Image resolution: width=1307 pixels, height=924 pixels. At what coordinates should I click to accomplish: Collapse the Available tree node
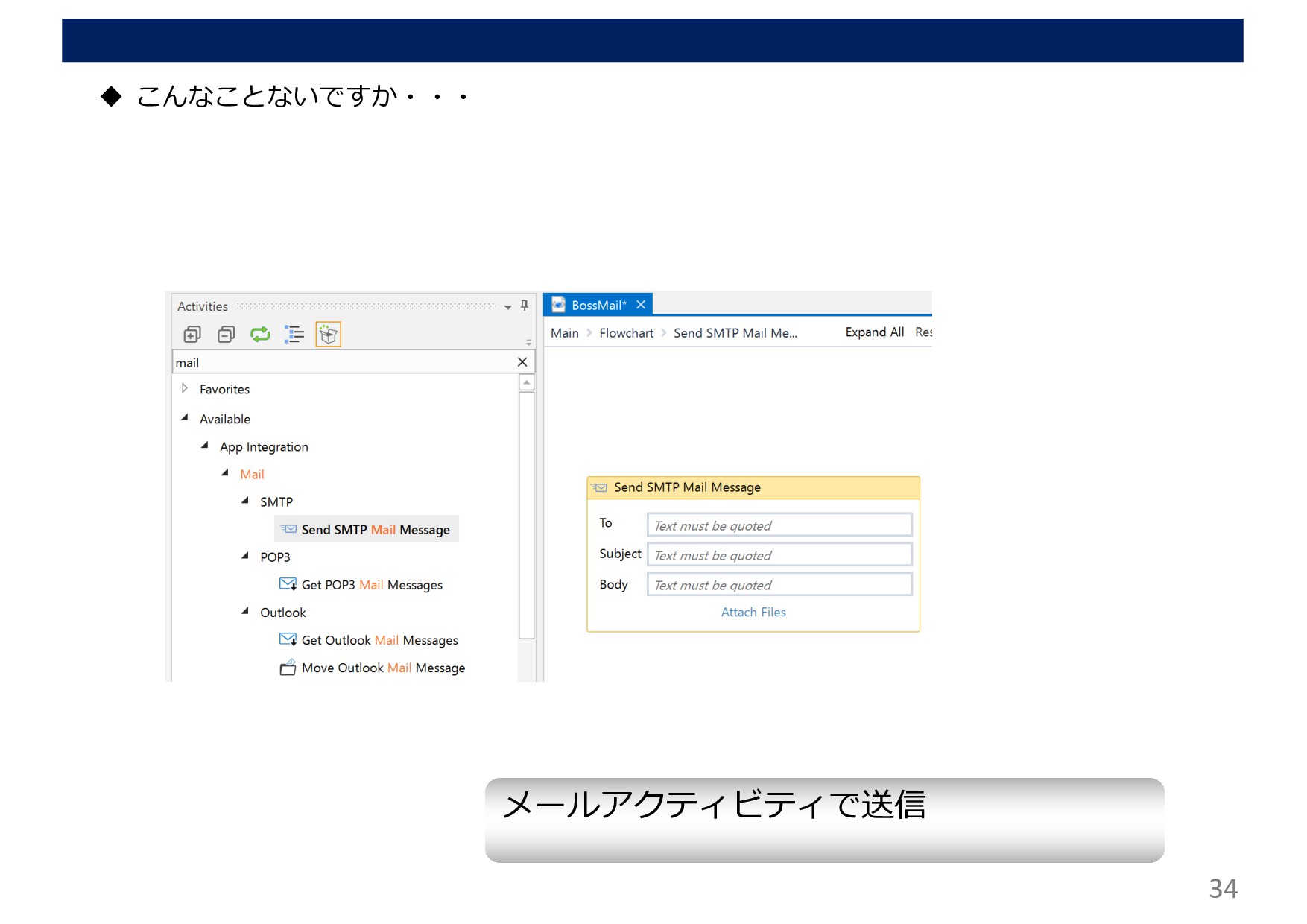tap(185, 418)
